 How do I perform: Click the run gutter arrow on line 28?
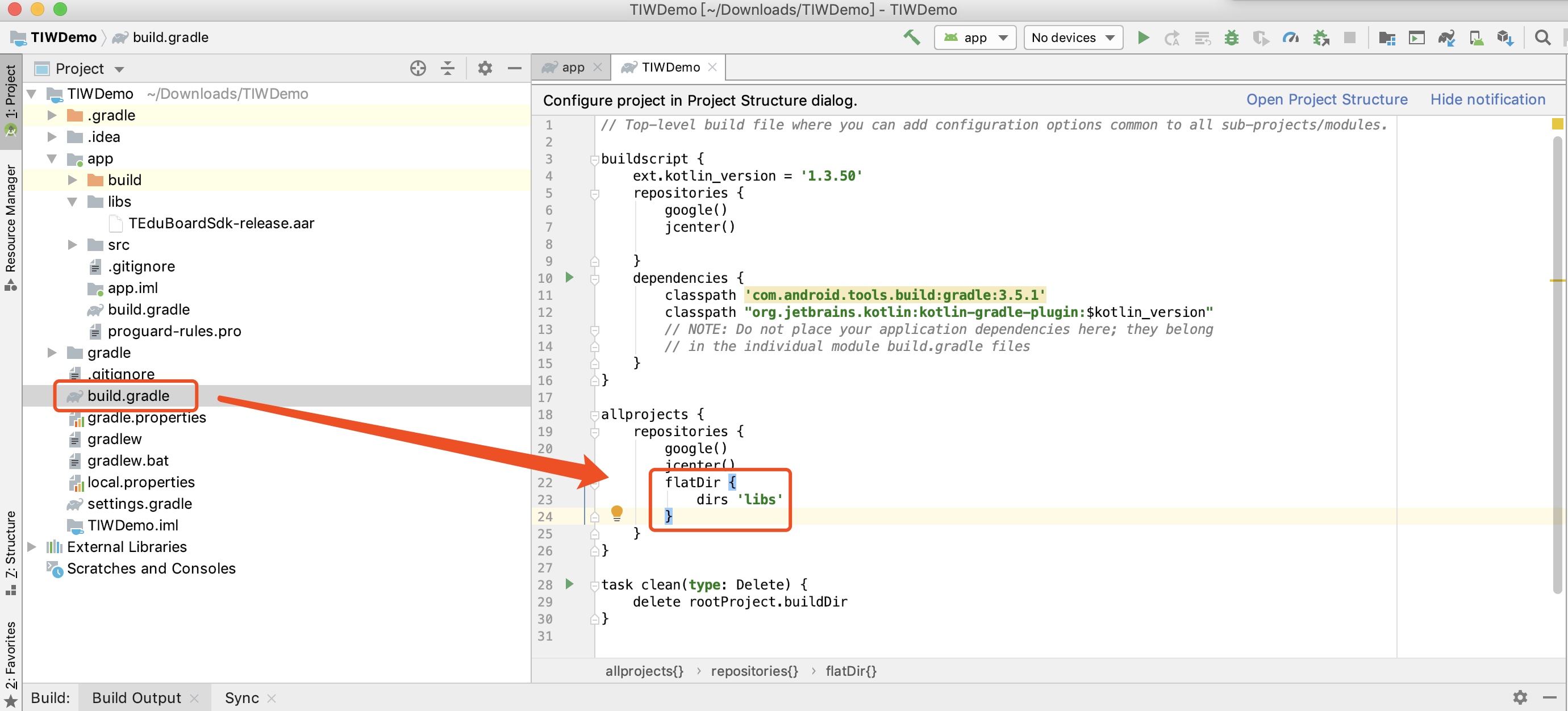[x=569, y=584]
